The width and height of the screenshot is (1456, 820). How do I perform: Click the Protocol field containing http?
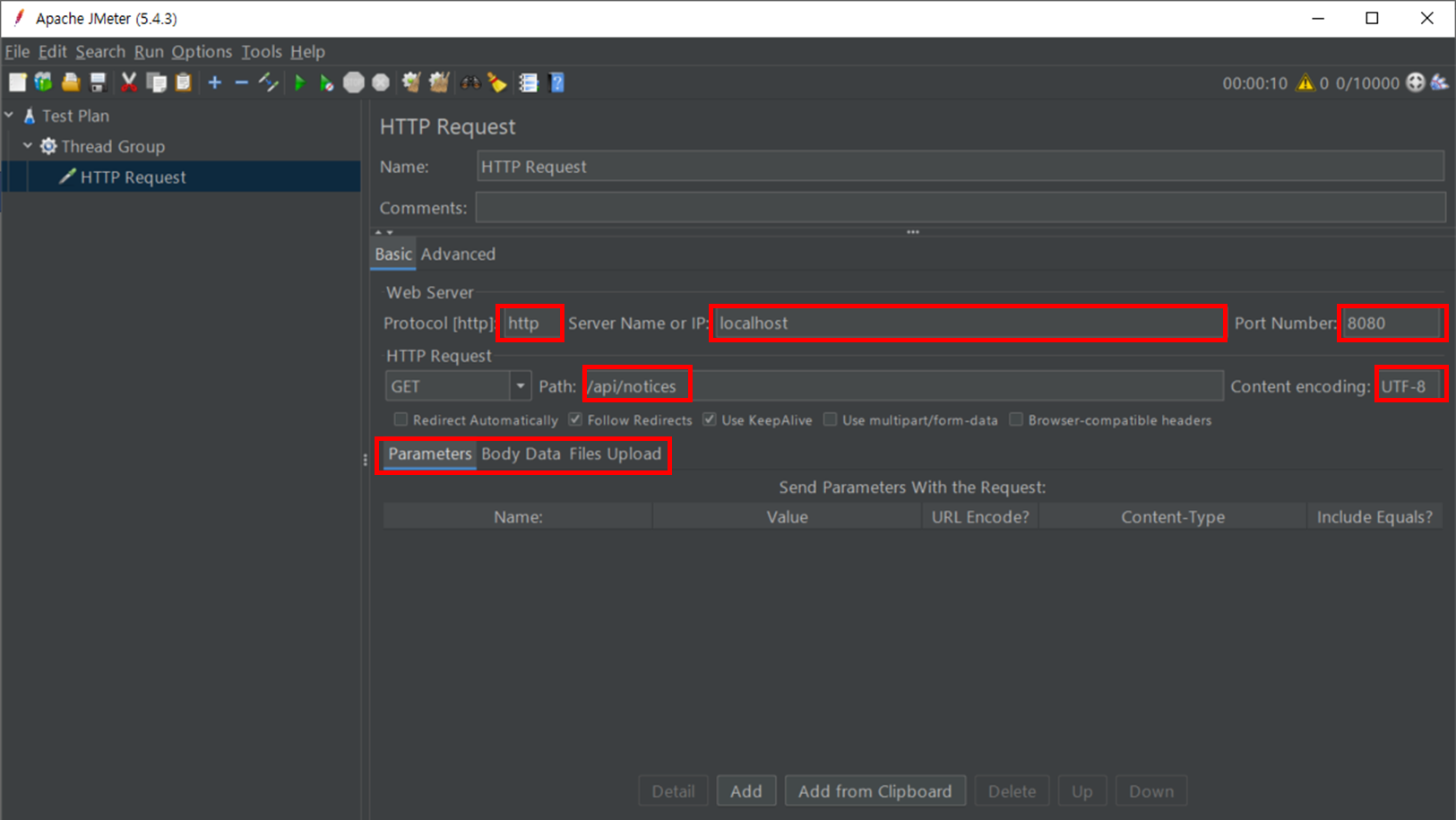(x=530, y=324)
